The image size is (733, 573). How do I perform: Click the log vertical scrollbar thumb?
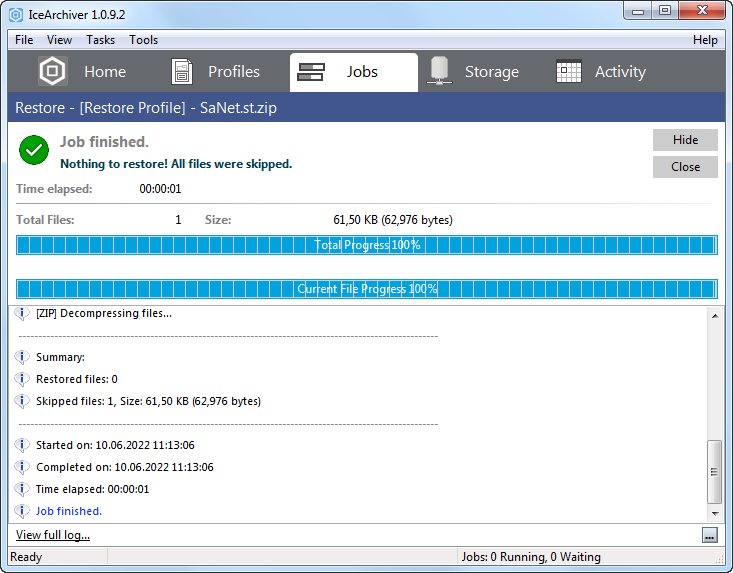point(715,472)
